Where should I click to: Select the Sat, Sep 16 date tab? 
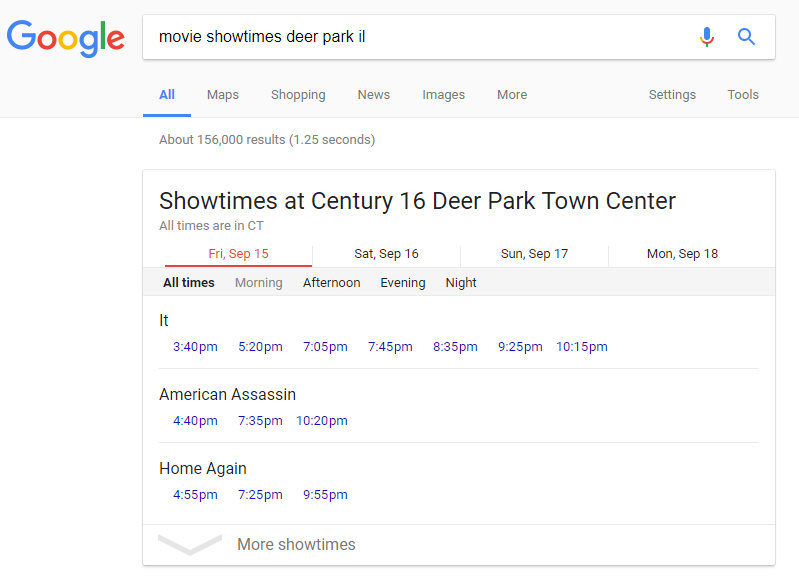click(x=386, y=254)
